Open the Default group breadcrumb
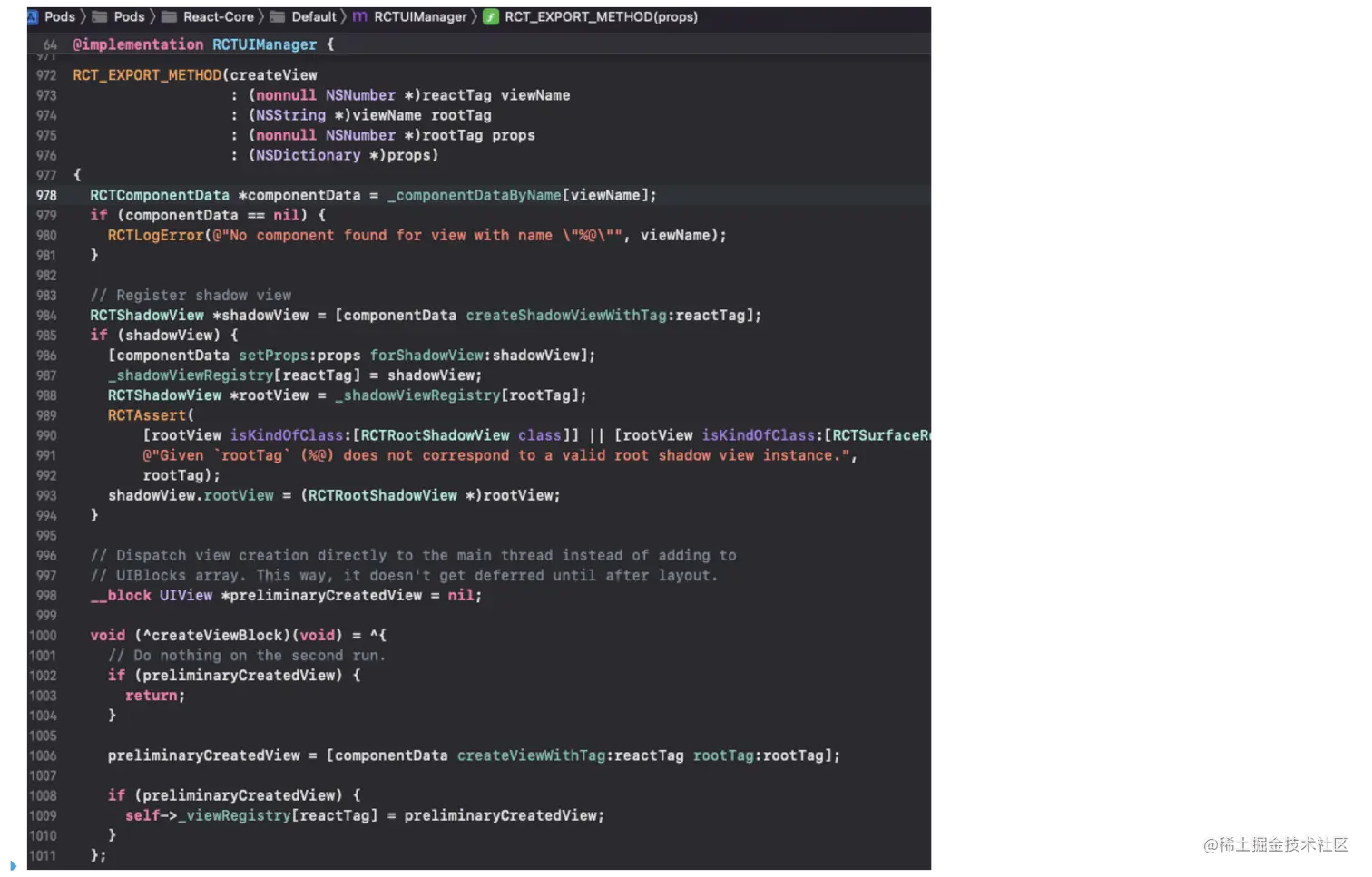This screenshot has width=1372, height=877. [314, 16]
